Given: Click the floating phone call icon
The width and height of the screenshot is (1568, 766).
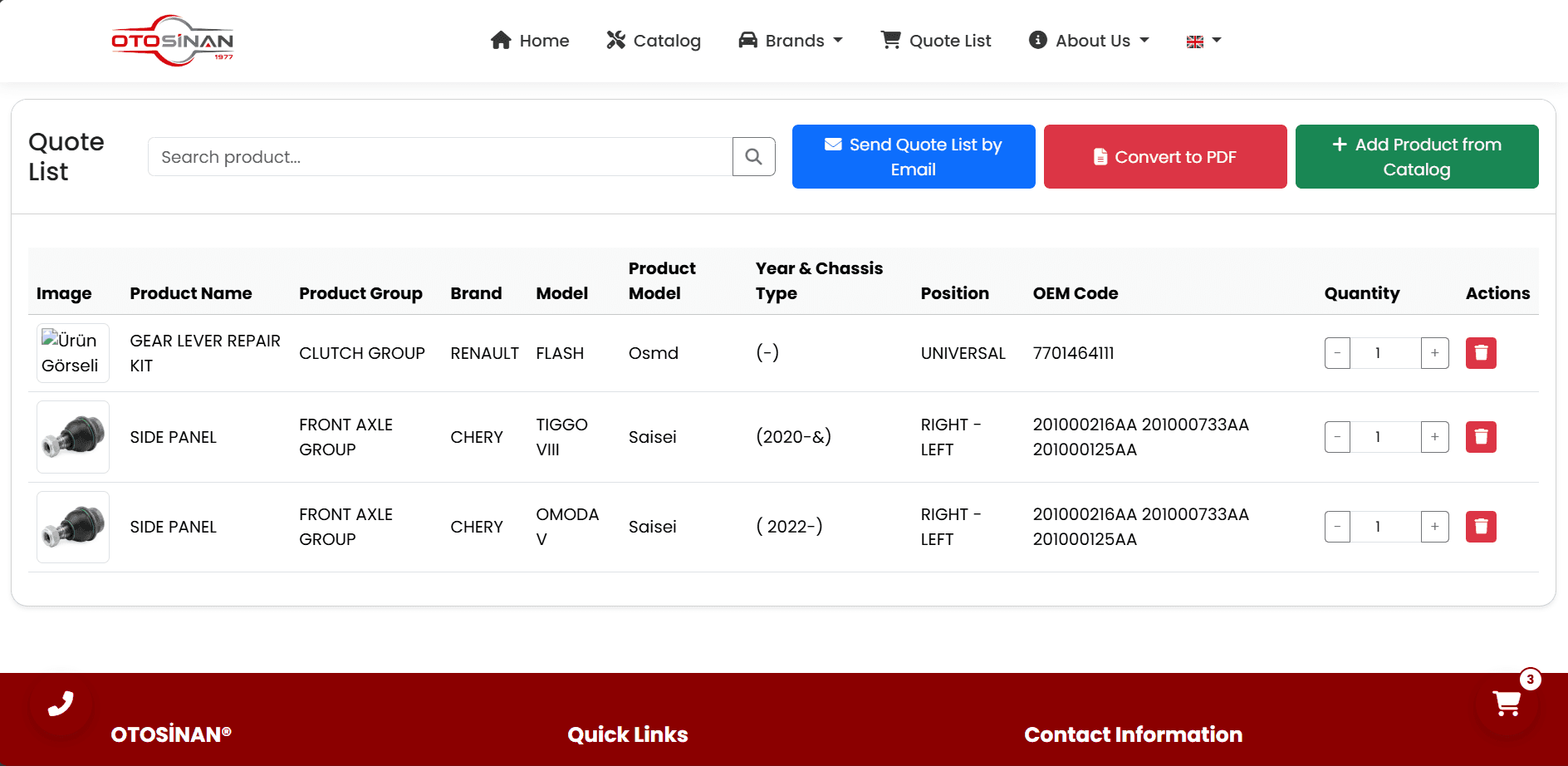Looking at the screenshot, I should click(61, 704).
